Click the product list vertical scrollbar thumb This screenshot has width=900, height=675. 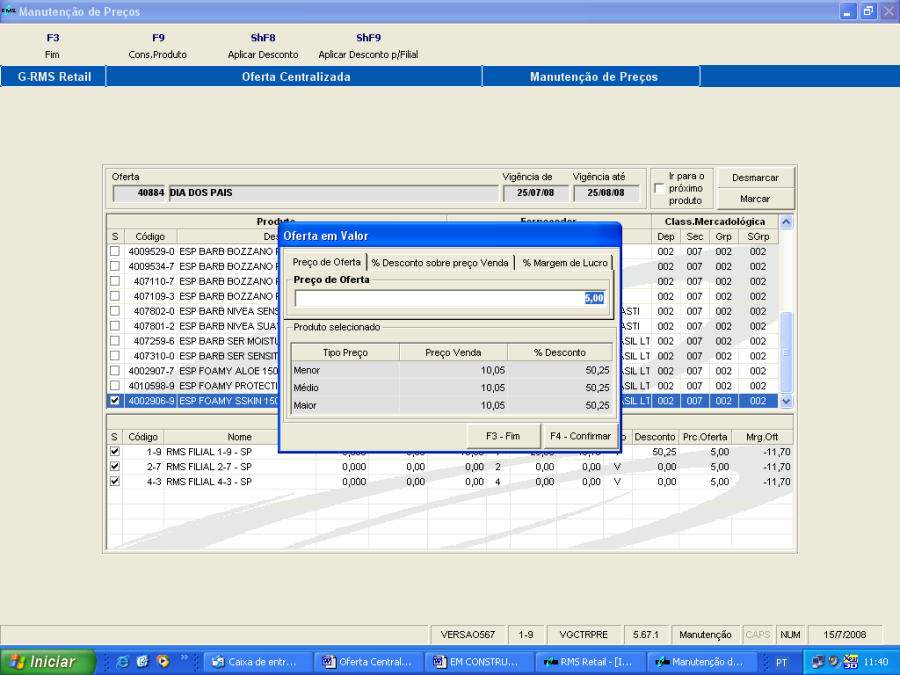pos(785,350)
